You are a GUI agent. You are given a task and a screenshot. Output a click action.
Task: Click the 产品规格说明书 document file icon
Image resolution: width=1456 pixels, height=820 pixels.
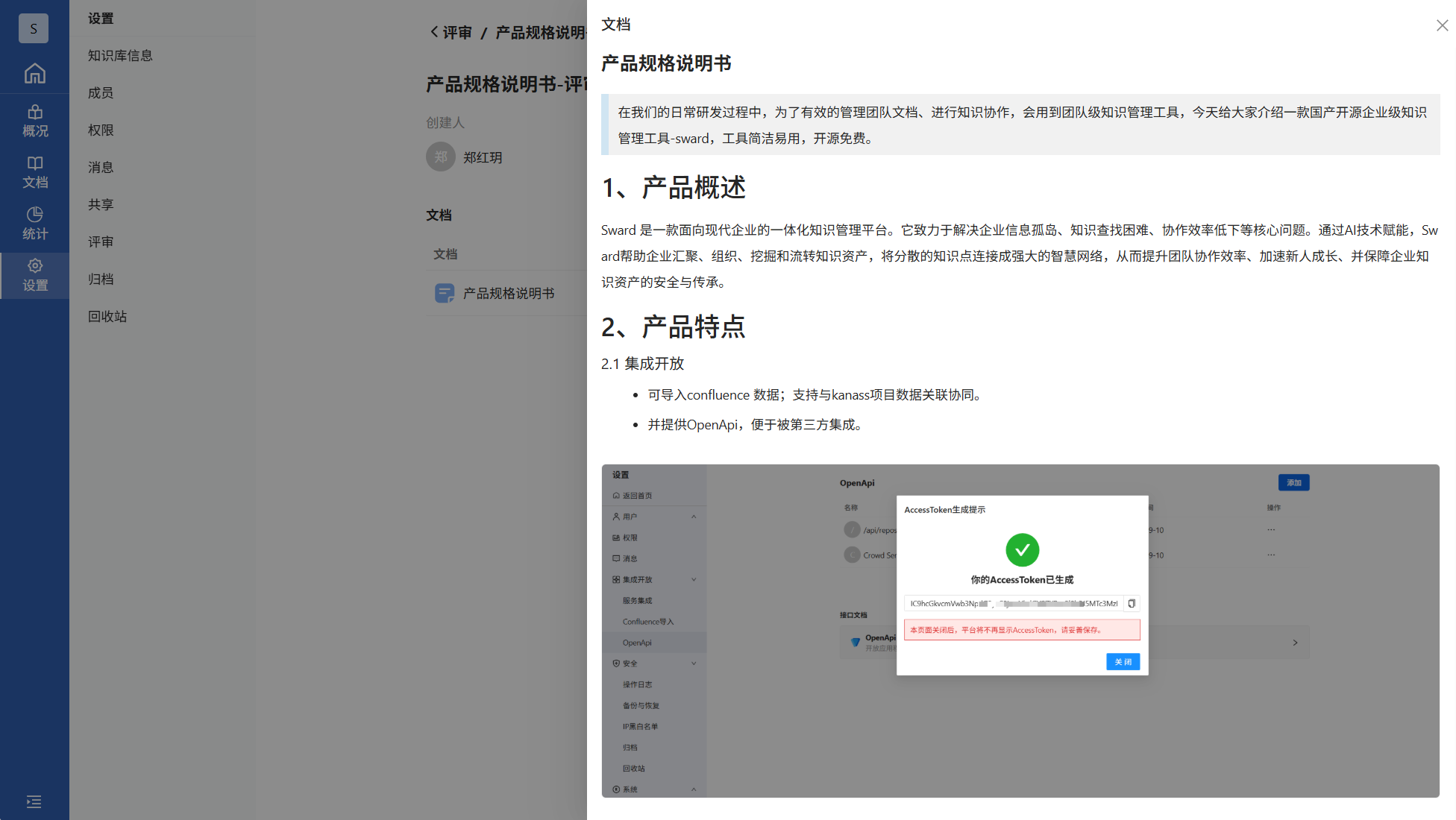coord(445,293)
